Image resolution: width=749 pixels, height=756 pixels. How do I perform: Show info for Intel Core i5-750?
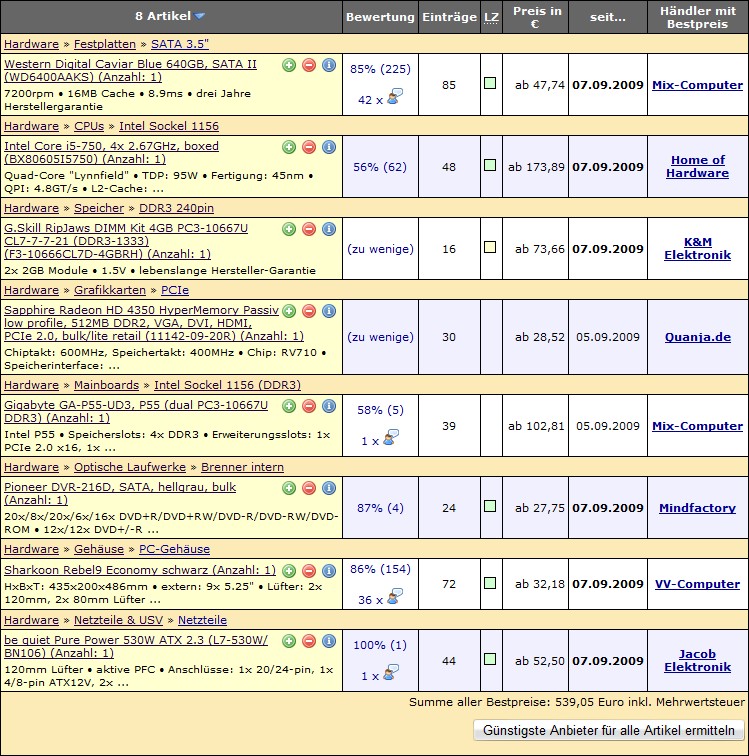(x=329, y=147)
